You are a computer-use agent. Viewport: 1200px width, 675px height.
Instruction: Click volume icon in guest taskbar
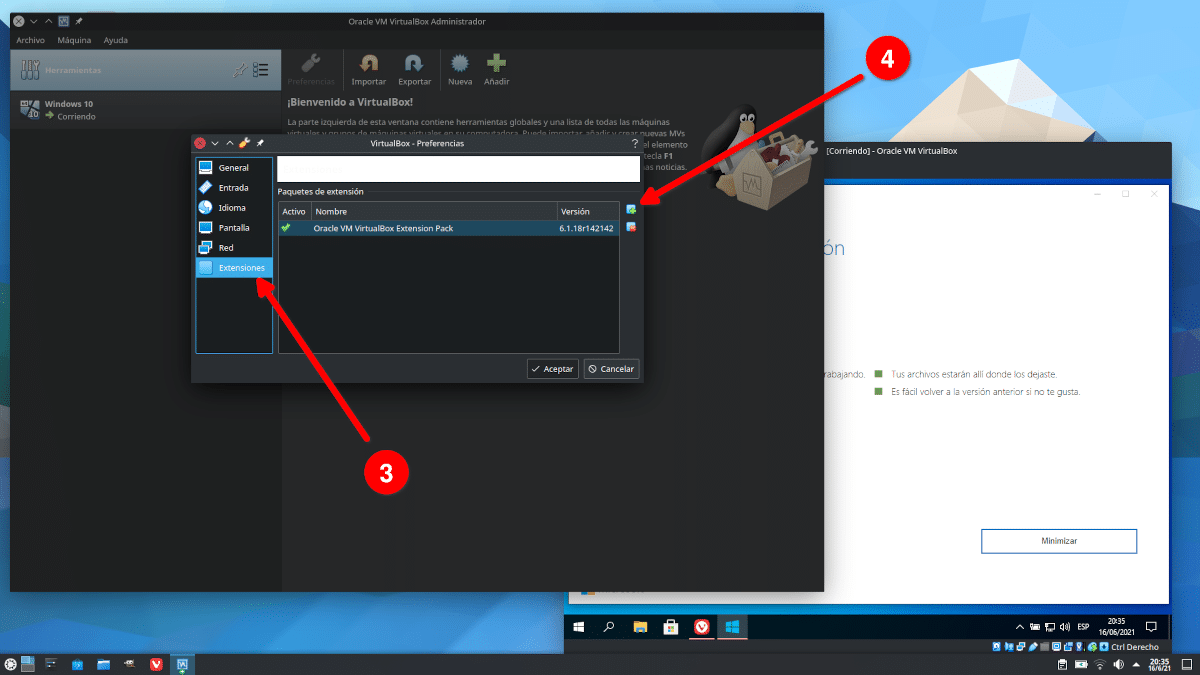1063,627
